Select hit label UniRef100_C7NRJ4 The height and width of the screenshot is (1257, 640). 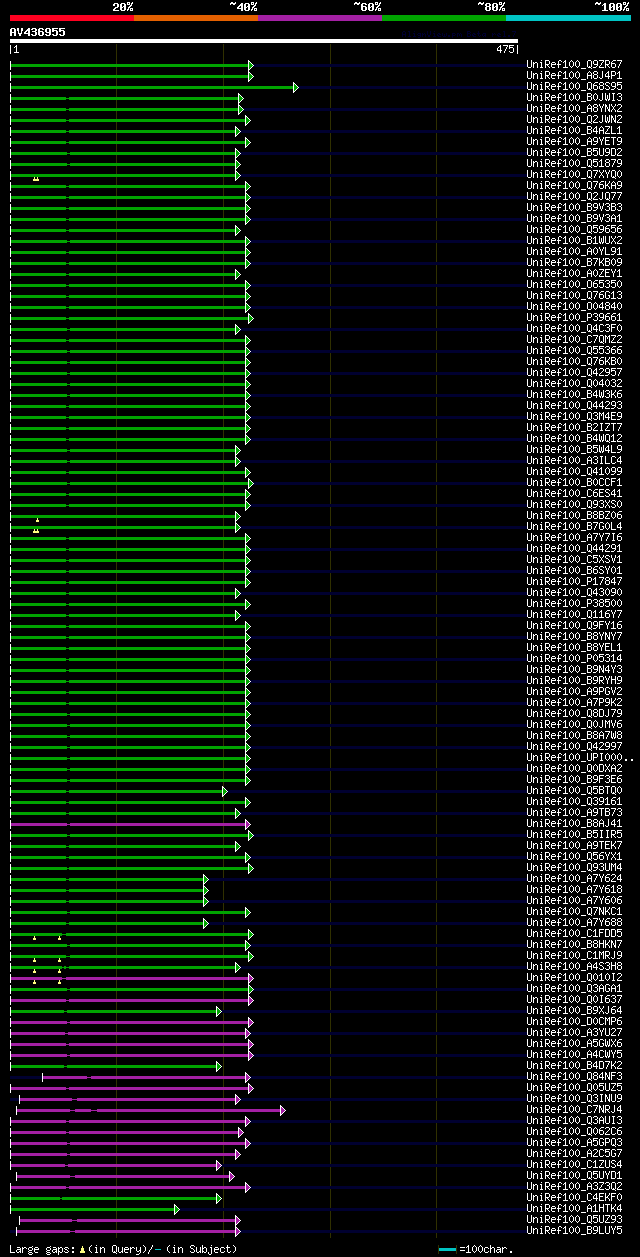click(x=574, y=1109)
